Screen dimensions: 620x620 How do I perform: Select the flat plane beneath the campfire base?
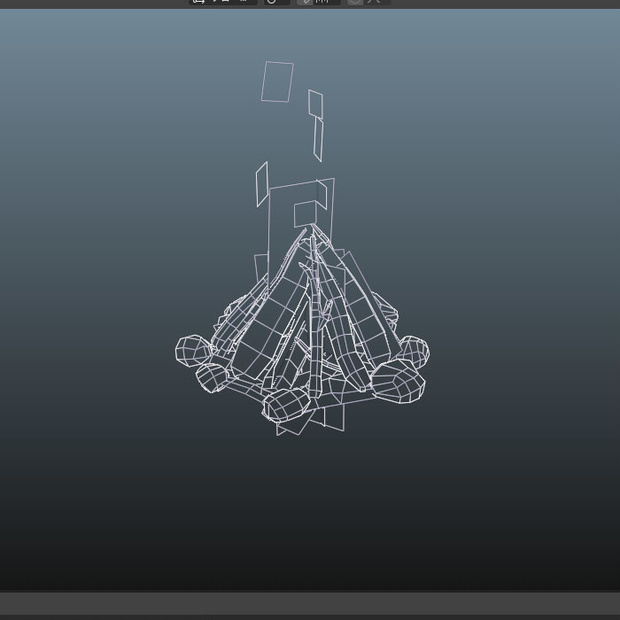(334, 419)
